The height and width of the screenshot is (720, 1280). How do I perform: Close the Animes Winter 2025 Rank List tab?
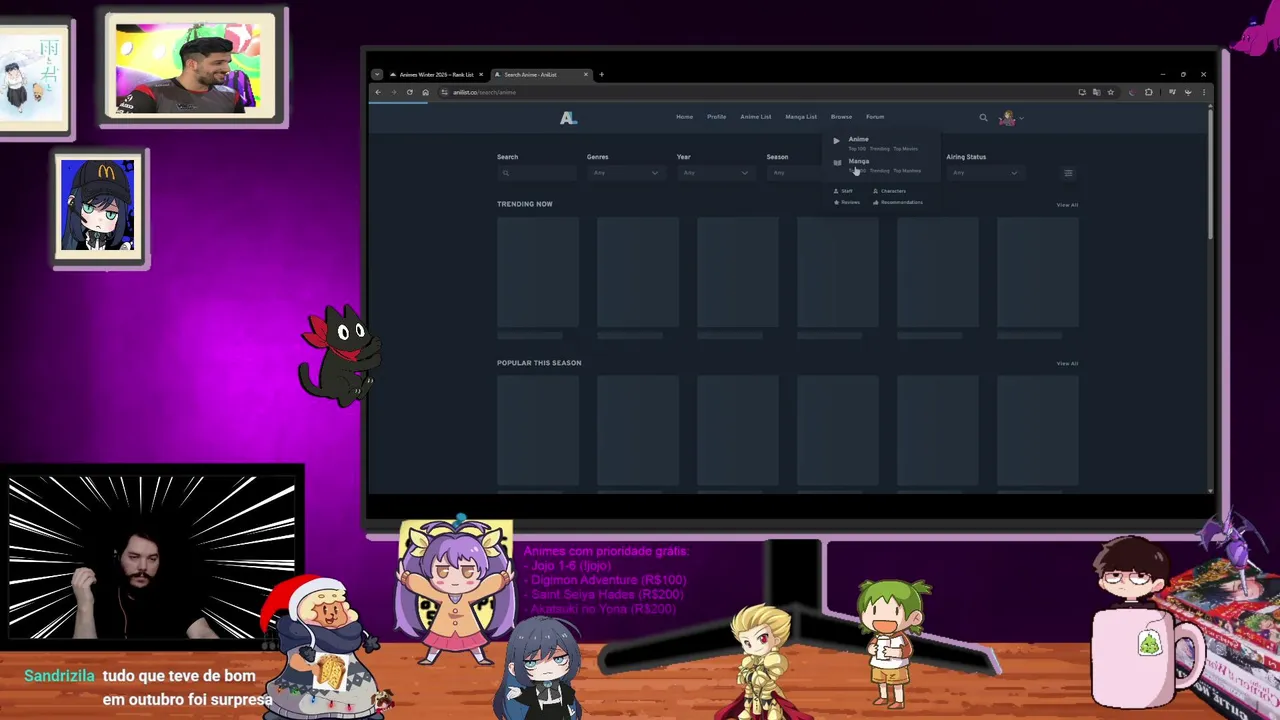[481, 74]
